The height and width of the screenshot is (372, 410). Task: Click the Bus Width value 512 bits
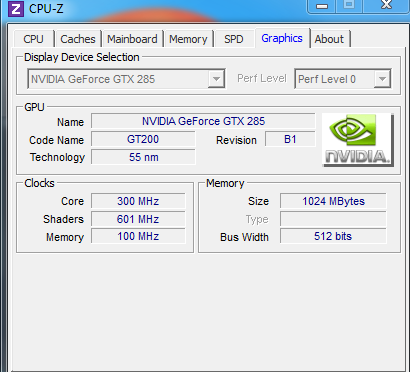coord(333,236)
